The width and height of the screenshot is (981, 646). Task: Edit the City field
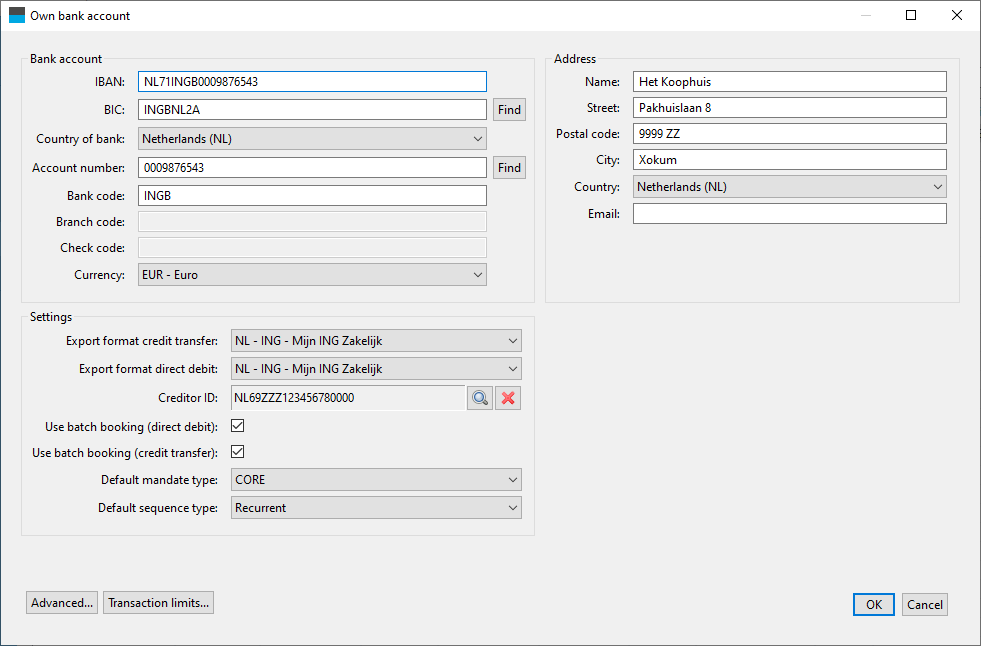[790, 159]
